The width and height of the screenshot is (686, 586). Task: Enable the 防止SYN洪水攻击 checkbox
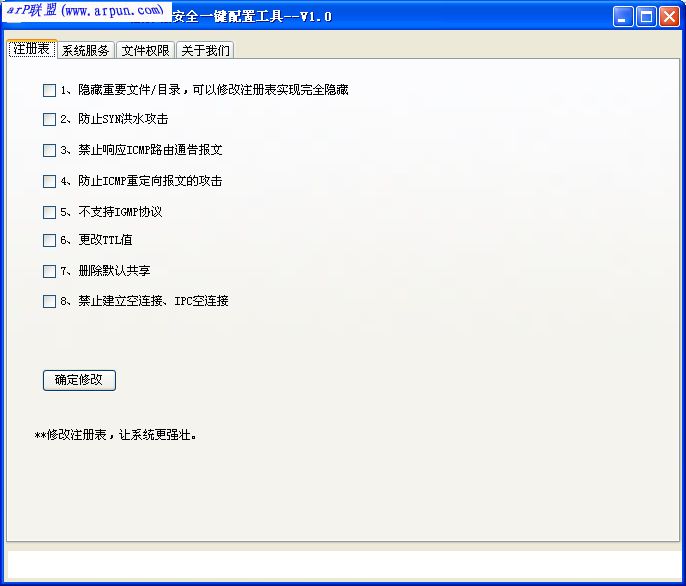(49, 119)
